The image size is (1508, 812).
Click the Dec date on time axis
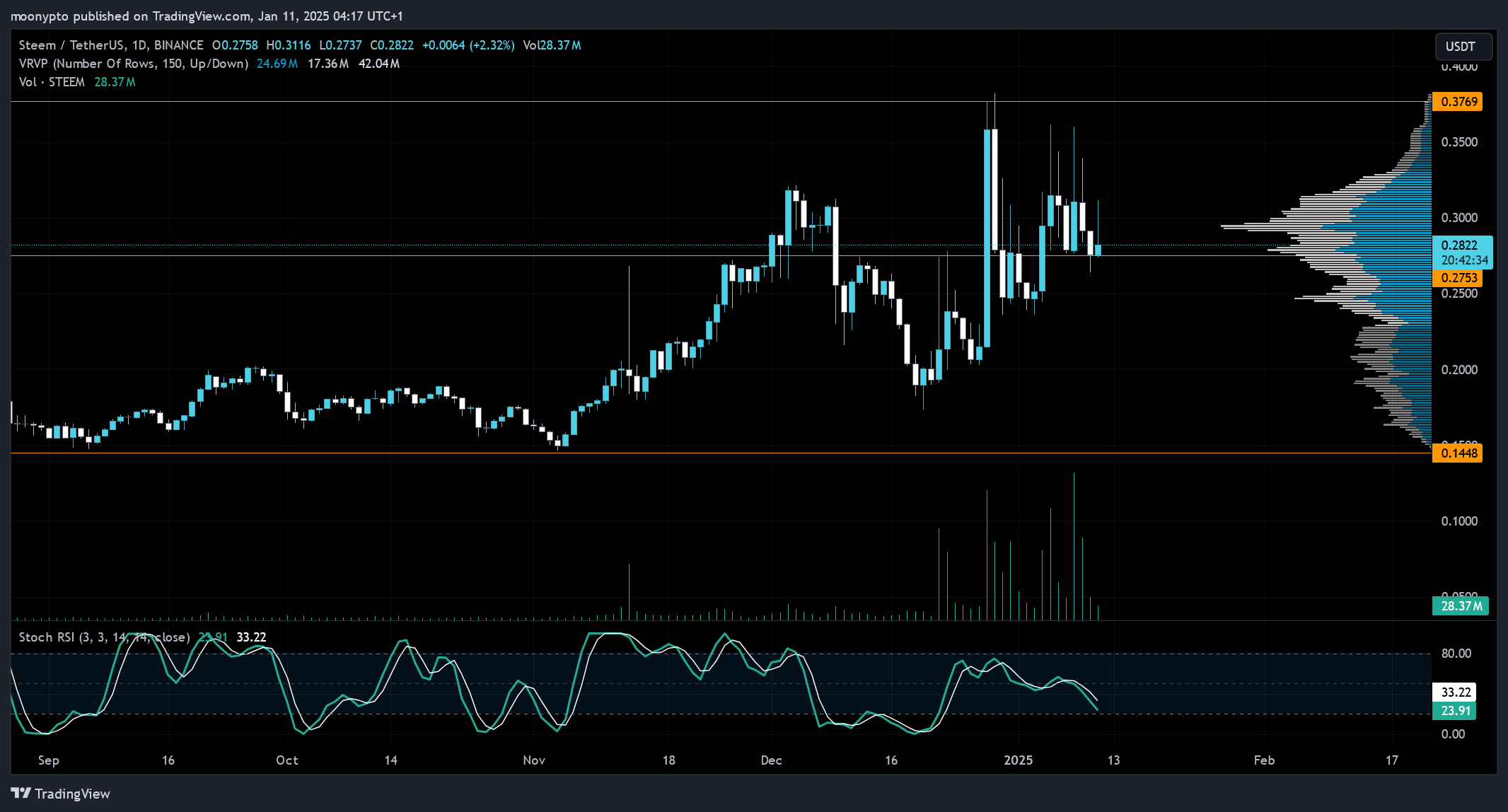coord(771,760)
